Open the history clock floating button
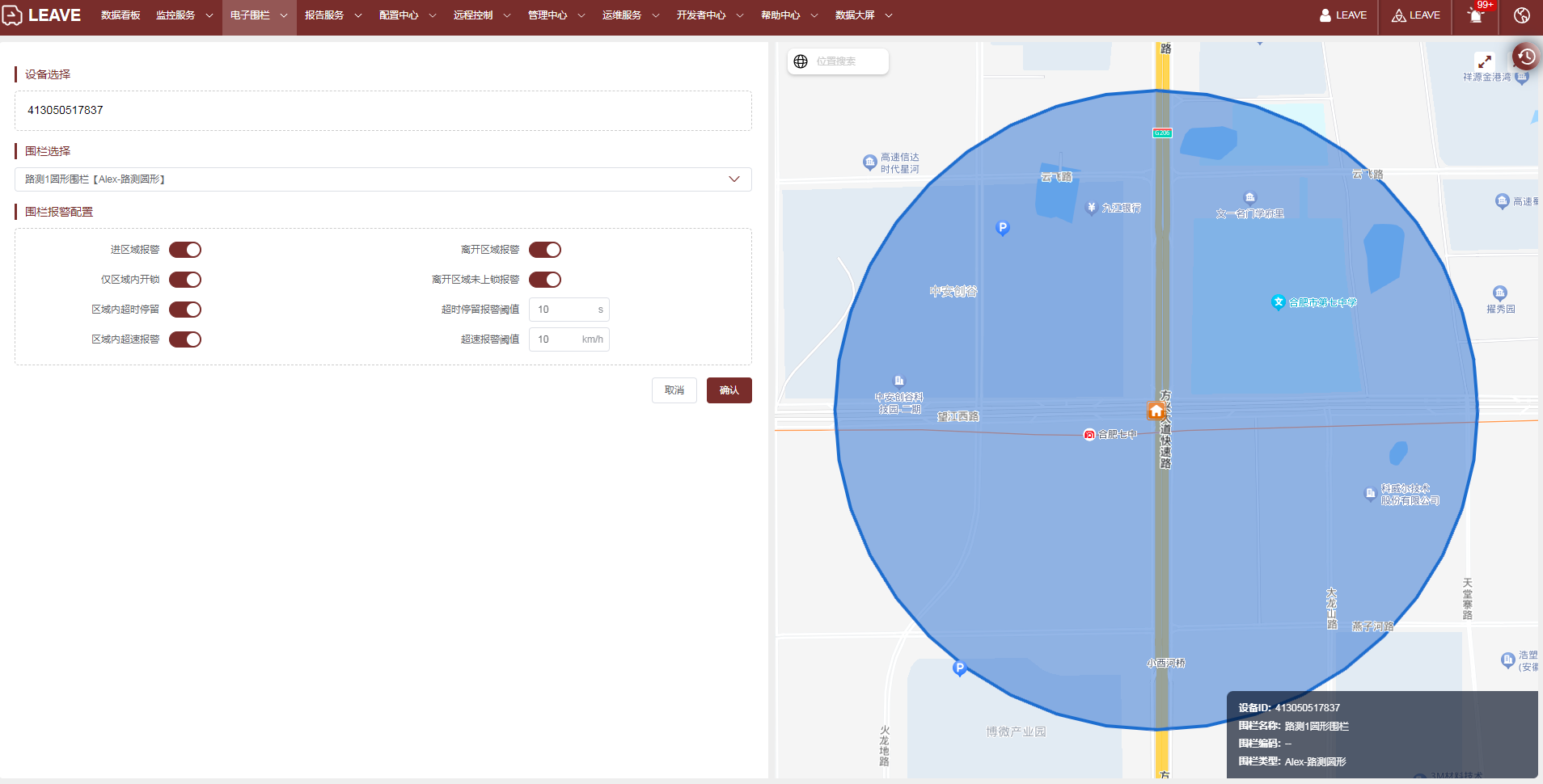Viewport: 1543px width, 784px height. [1525, 57]
